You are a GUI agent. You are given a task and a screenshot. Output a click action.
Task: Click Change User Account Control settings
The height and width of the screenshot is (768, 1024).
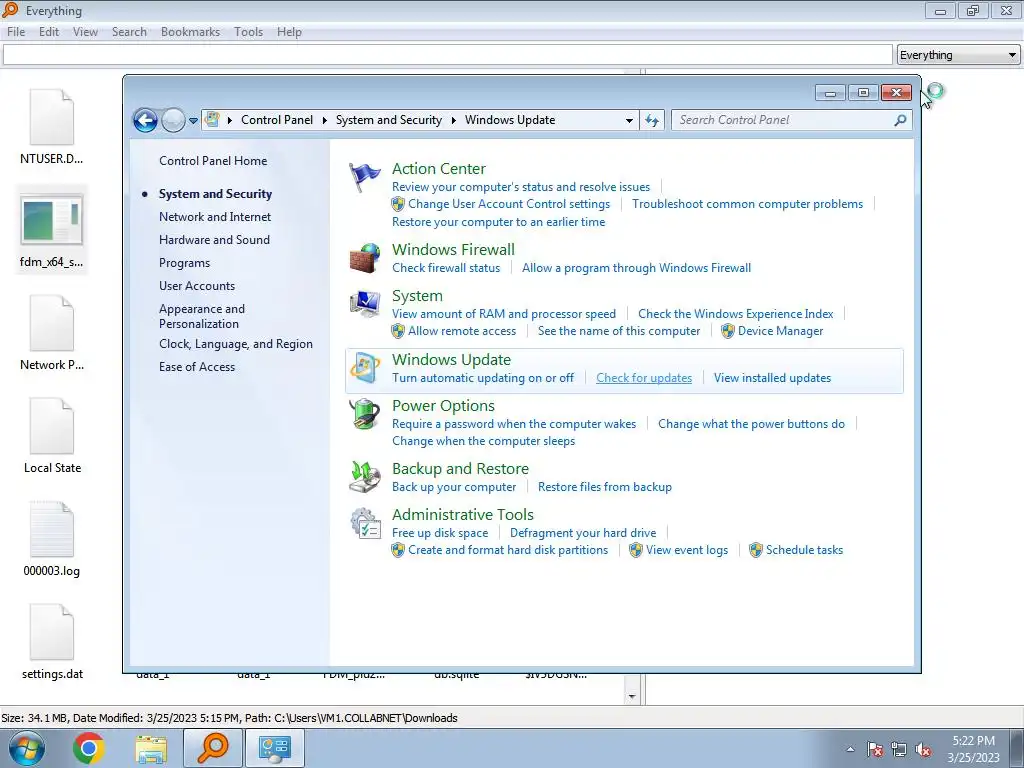[x=509, y=204]
